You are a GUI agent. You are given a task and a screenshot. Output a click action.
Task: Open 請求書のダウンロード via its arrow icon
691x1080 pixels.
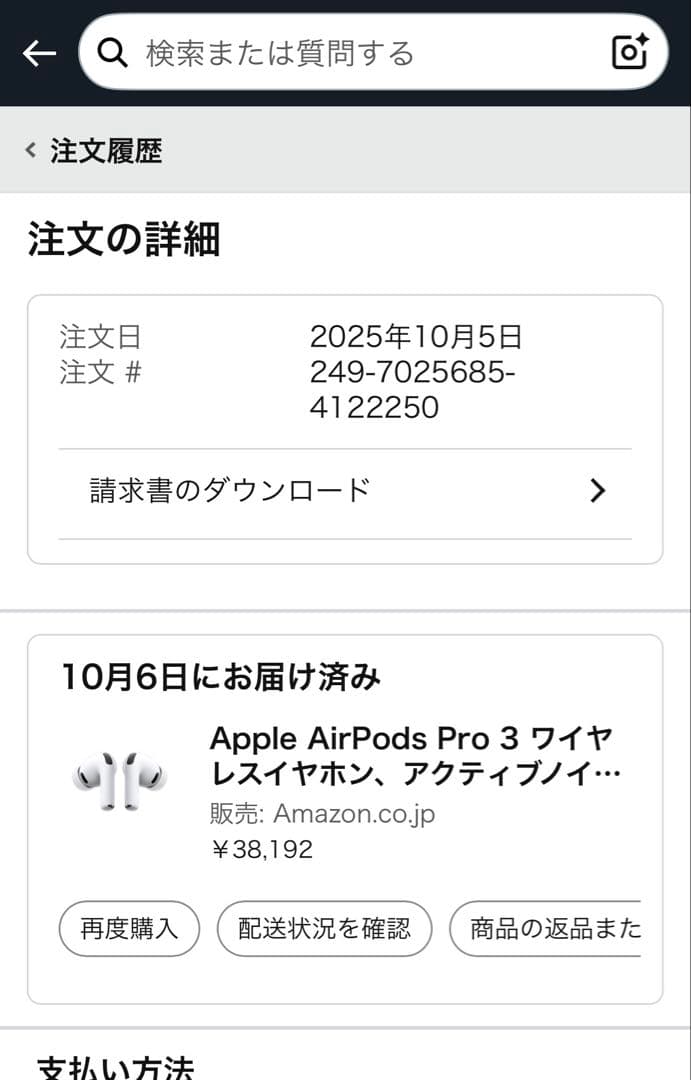pyautogui.click(x=597, y=491)
